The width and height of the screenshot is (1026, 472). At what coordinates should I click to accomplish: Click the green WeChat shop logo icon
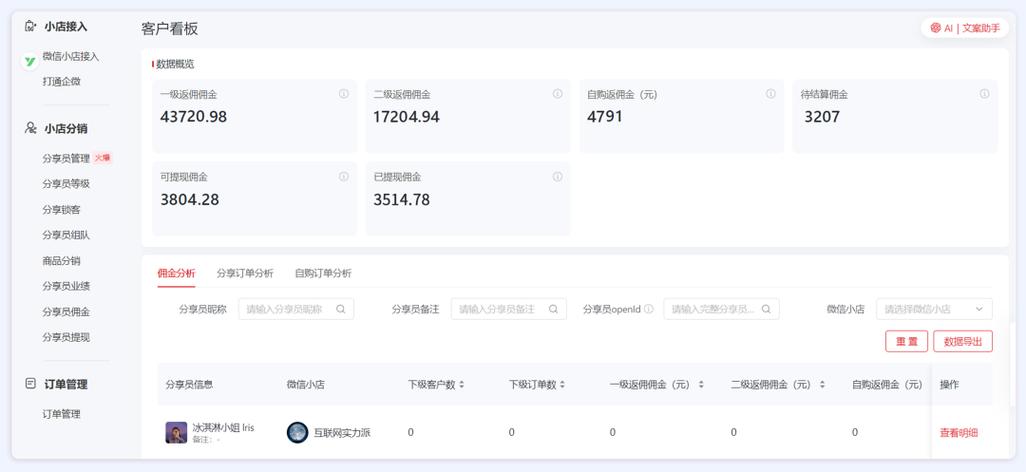tap(29, 62)
